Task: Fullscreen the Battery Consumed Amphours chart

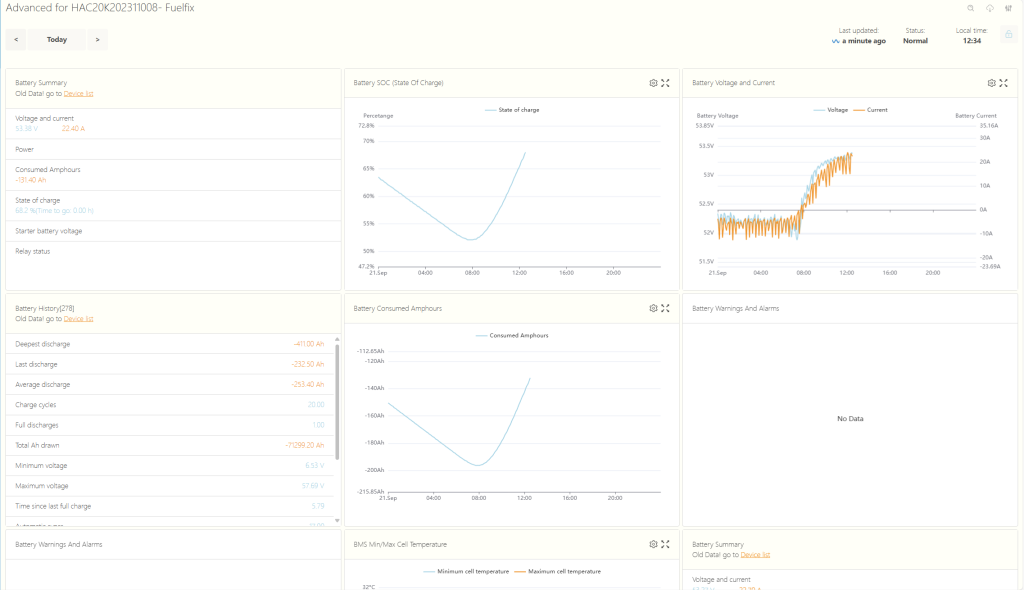Action: coord(665,308)
